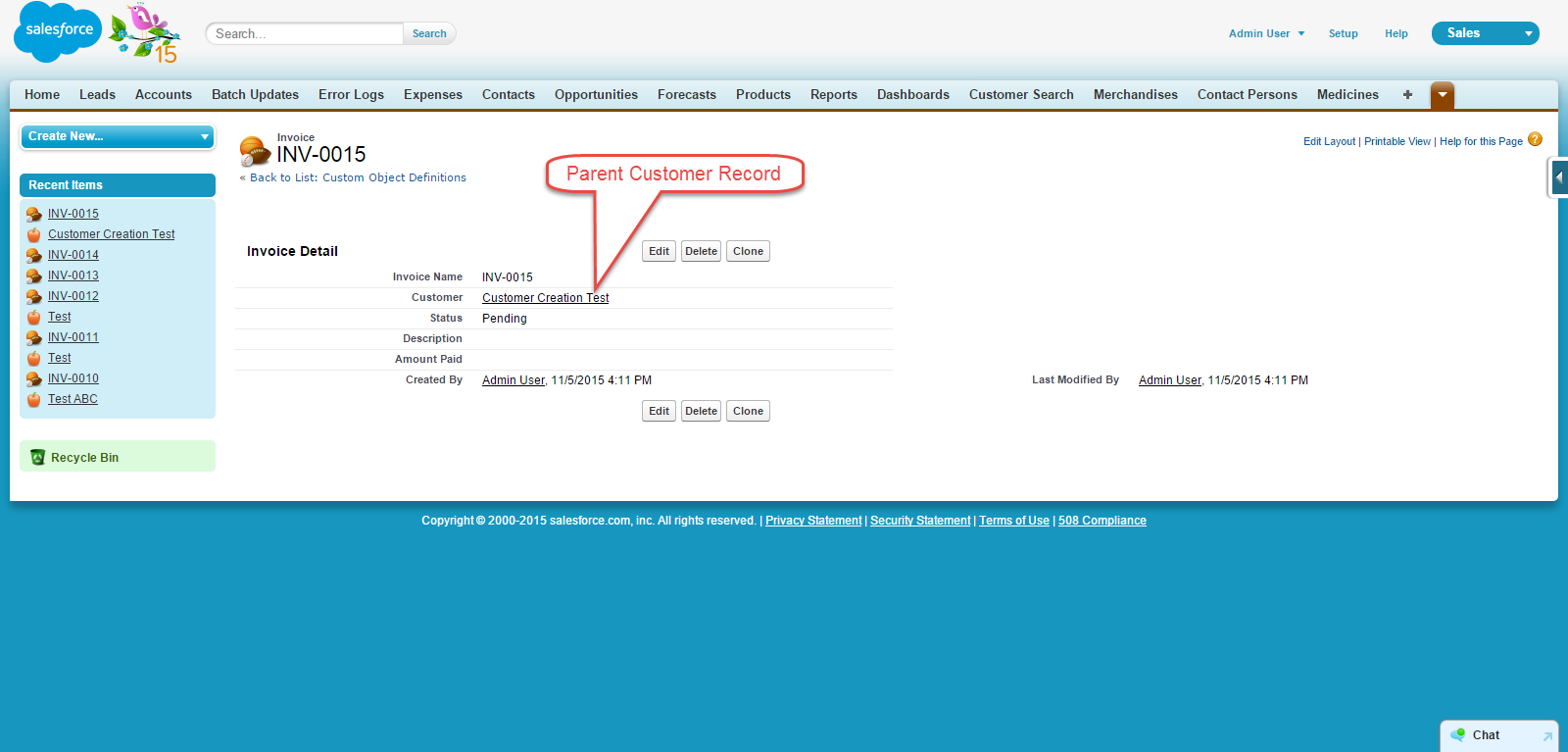1568x752 pixels.
Task: Go back to Custom Object Definitions list
Action: tap(358, 177)
